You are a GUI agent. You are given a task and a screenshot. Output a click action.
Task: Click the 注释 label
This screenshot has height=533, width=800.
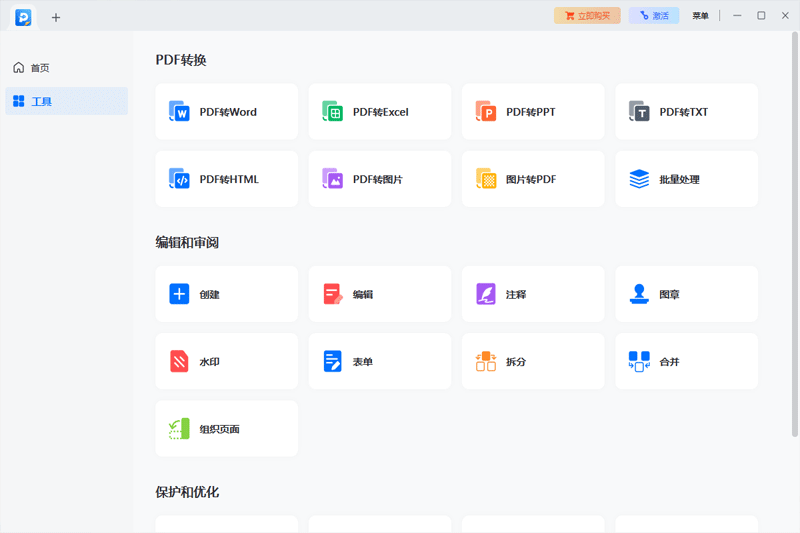point(516,294)
